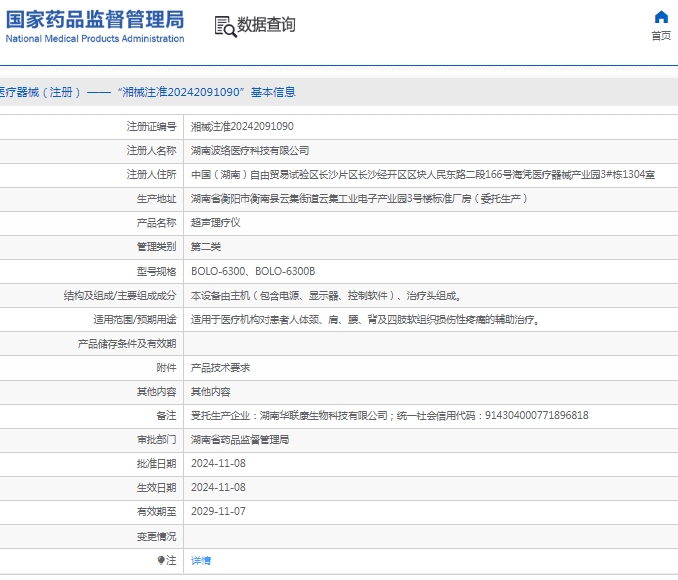Click the 其他内容 value cell
The image size is (678, 580).
pyautogui.click(x=211, y=392)
